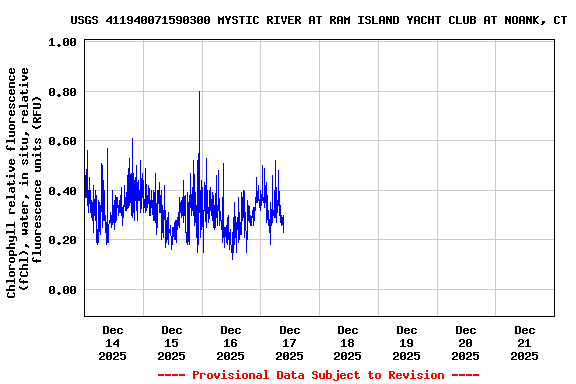Click the Dec 16 2025 date label

230,343
